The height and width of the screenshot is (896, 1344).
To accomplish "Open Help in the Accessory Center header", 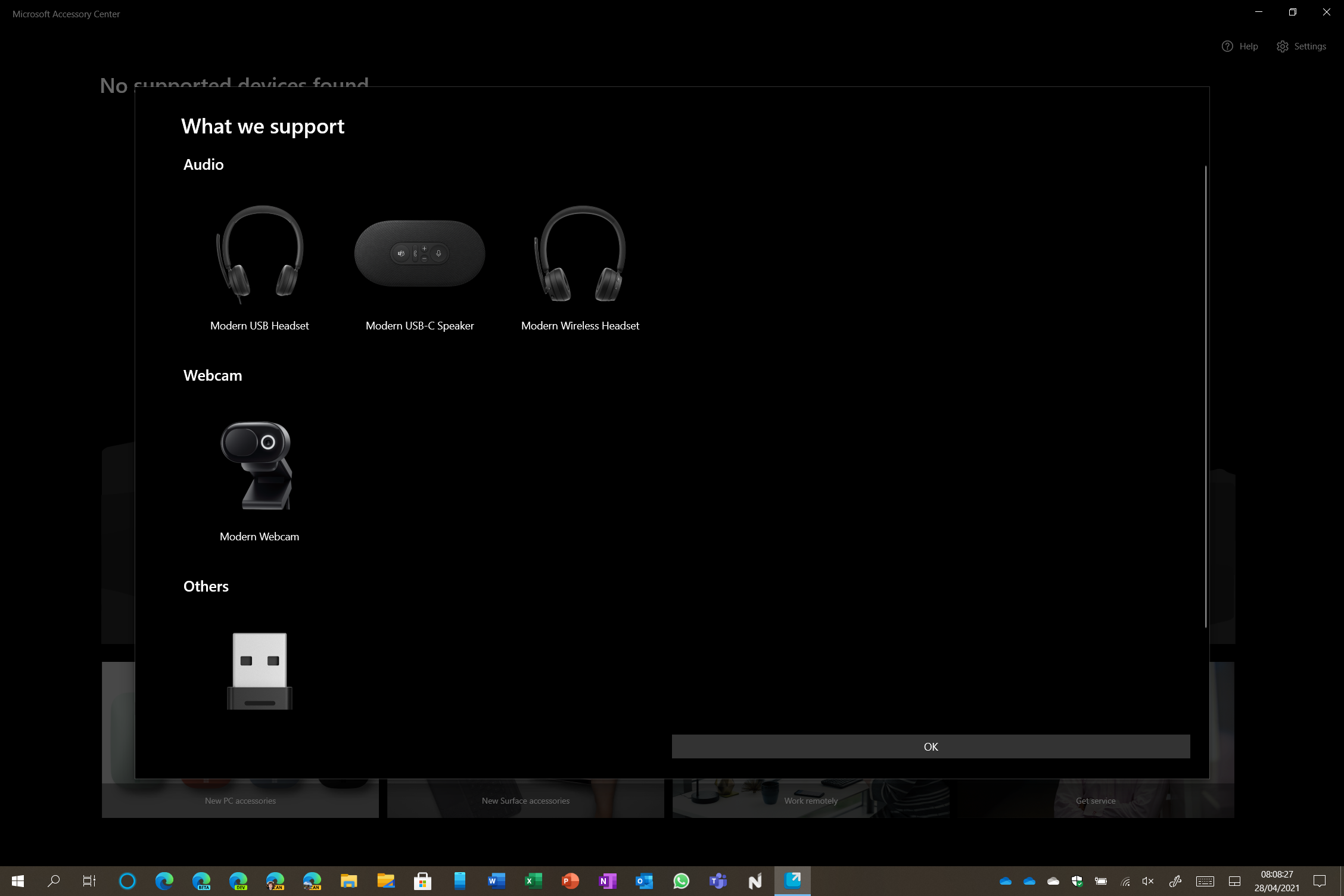I will click(x=1240, y=46).
